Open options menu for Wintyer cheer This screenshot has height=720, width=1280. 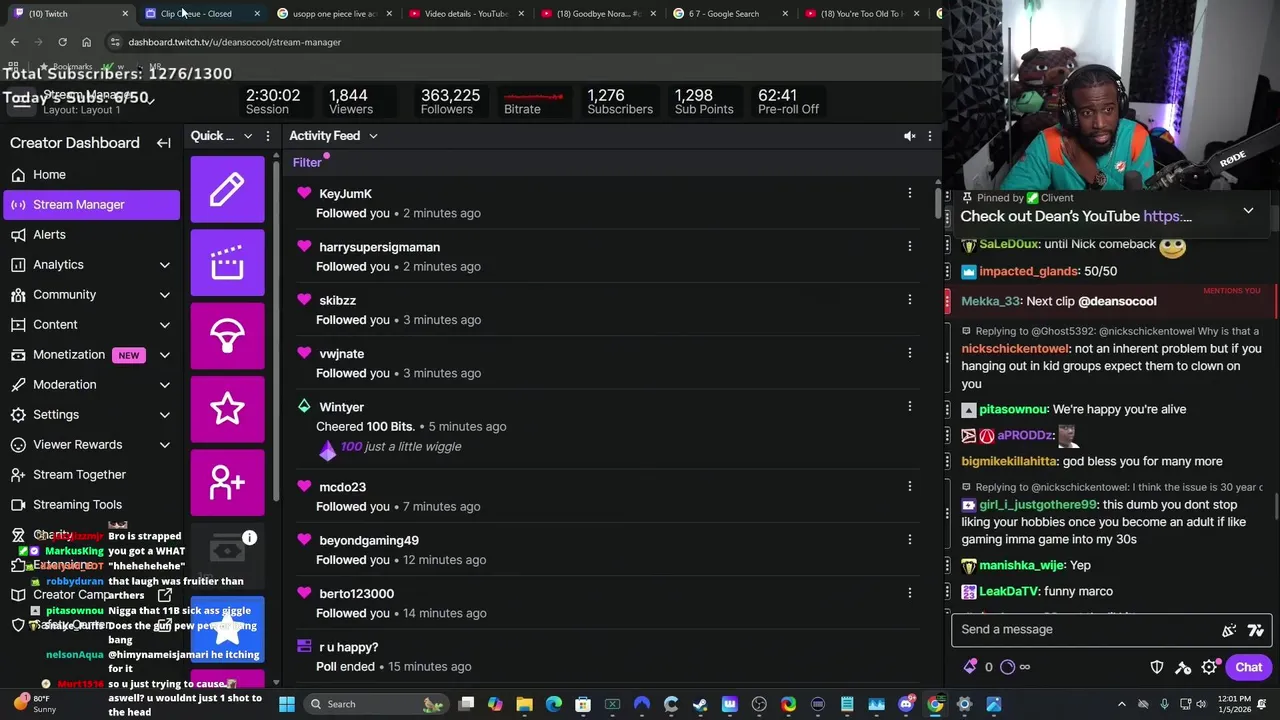pos(909,406)
